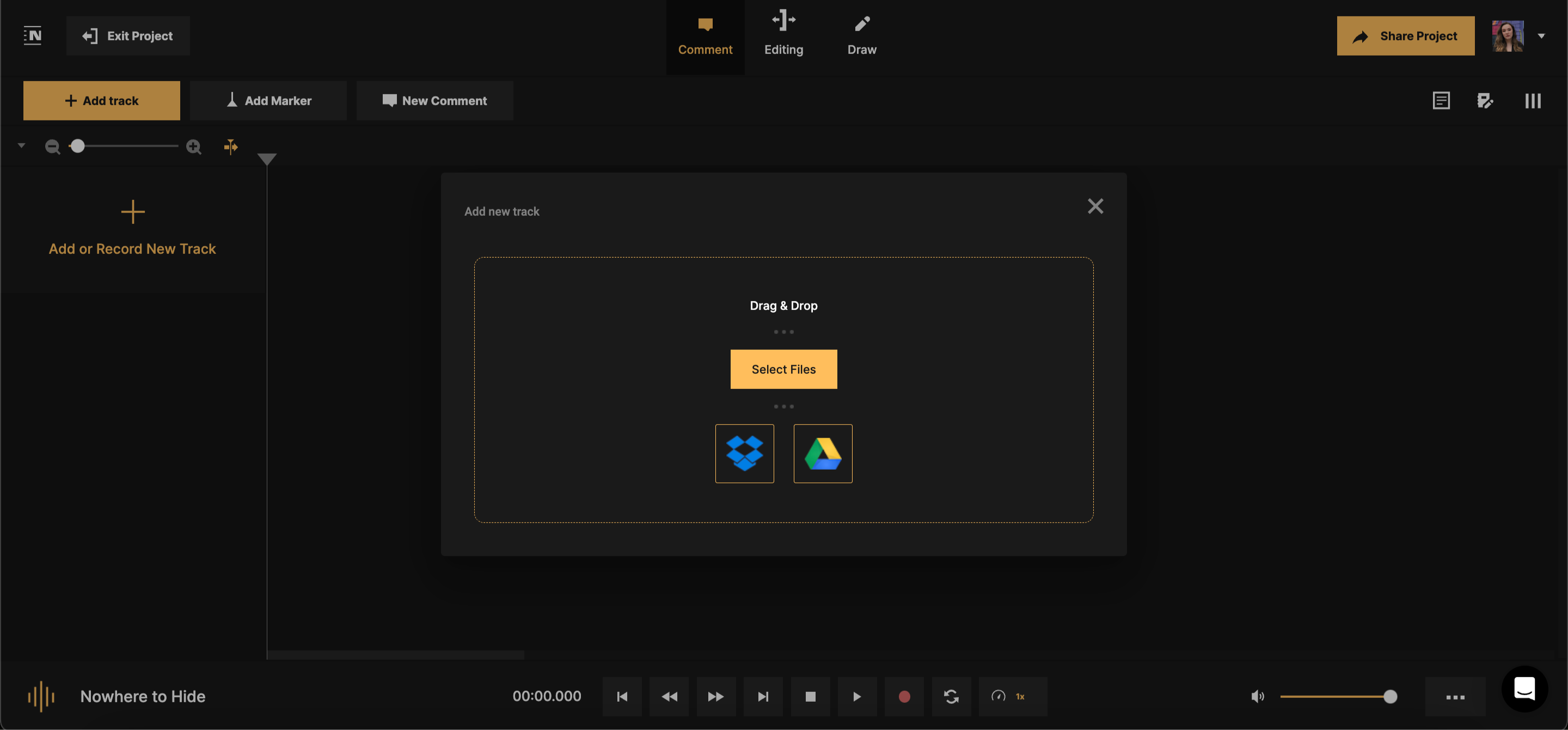Click the Select Files button
Screen dimensions: 1568x730
click(783, 369)
